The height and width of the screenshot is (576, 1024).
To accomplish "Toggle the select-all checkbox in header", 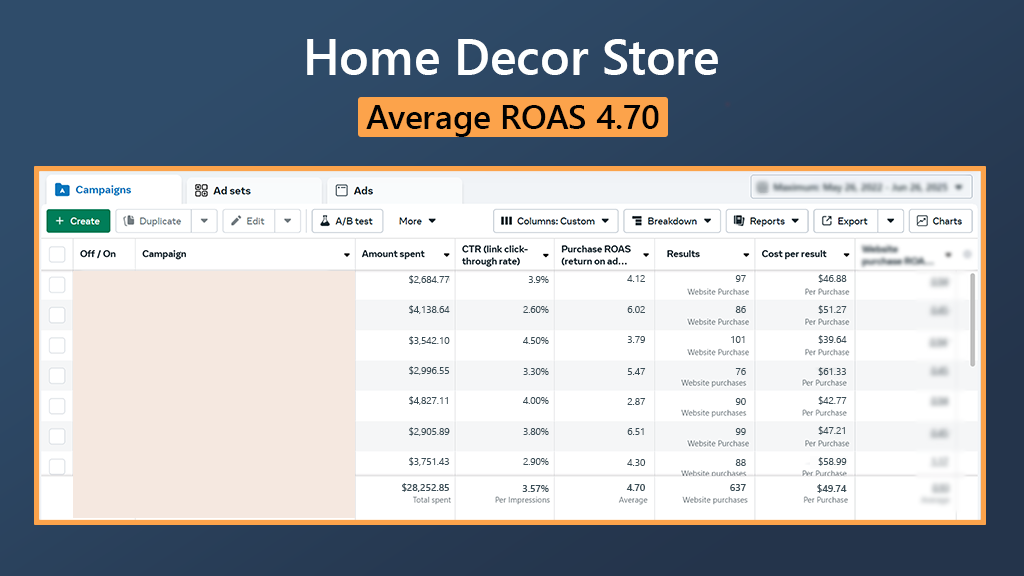I will 57,254.
